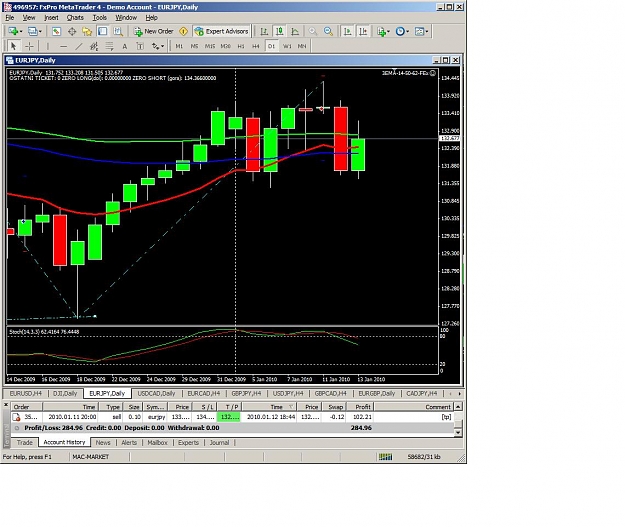Select the Fibonacci retracement tool

(x=109, y=46)
